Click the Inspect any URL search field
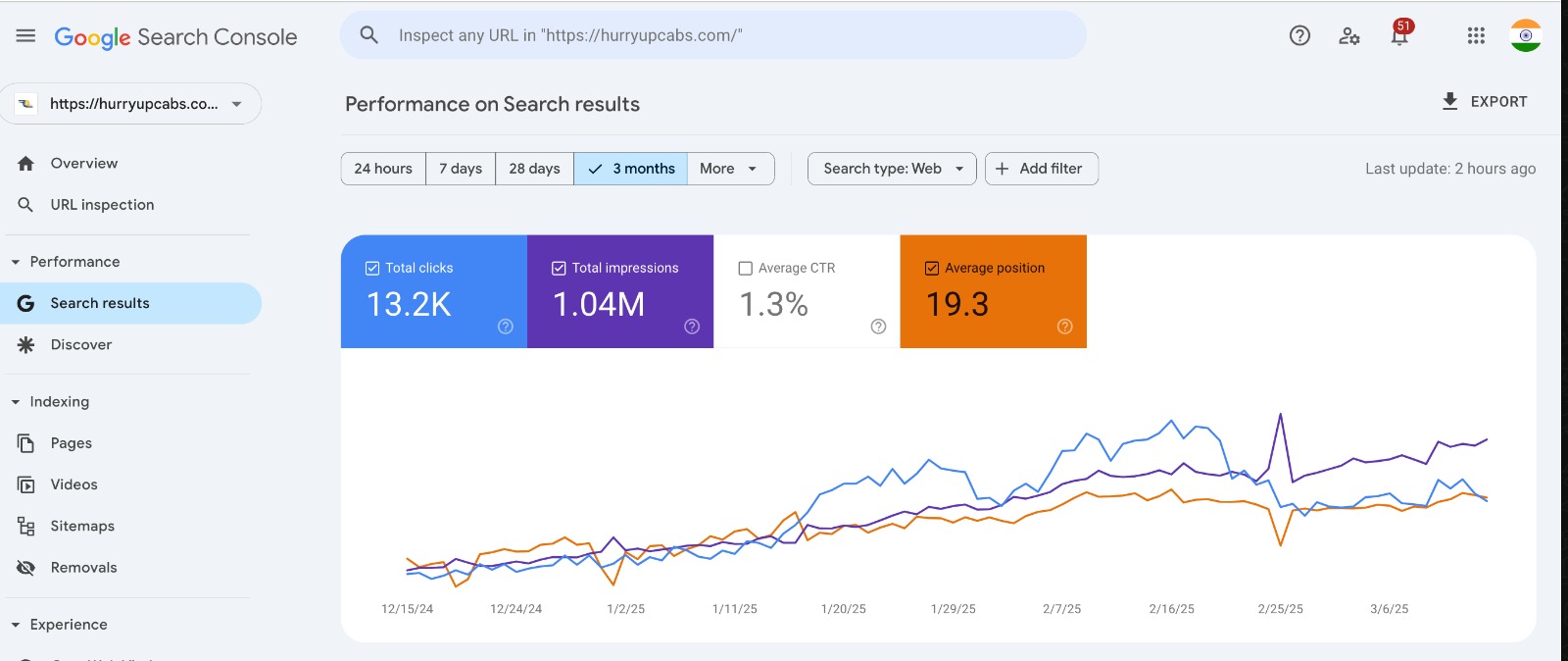Viewport: 1568px width, 661px height. (x=712, y=35)
